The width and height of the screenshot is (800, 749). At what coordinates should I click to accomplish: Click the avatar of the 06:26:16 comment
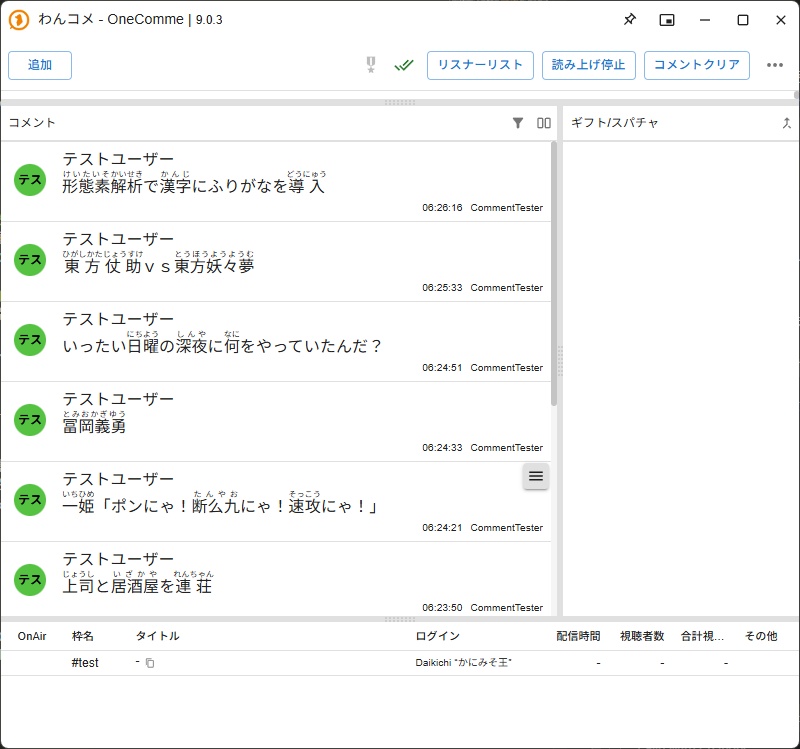[30, 180]
